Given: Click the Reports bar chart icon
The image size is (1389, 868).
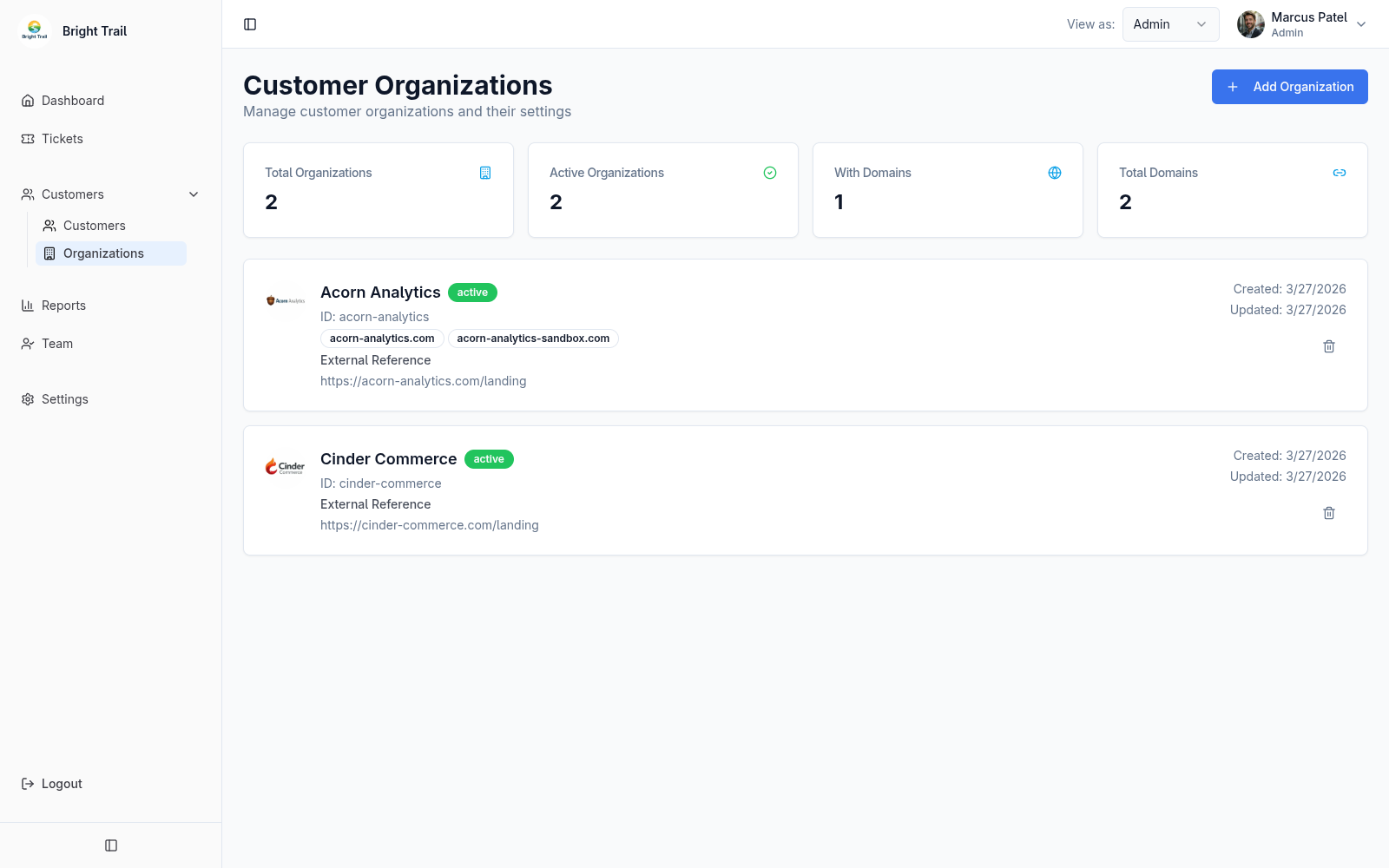Looking at the screenshot, I should coord(28,306).
